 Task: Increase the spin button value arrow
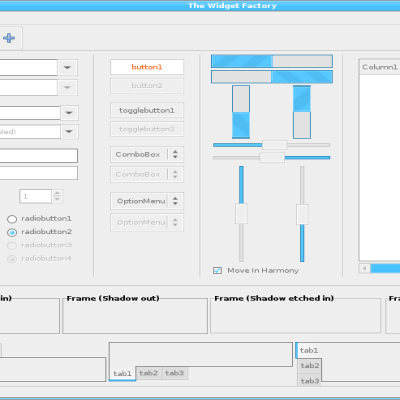tap(57, 193)
